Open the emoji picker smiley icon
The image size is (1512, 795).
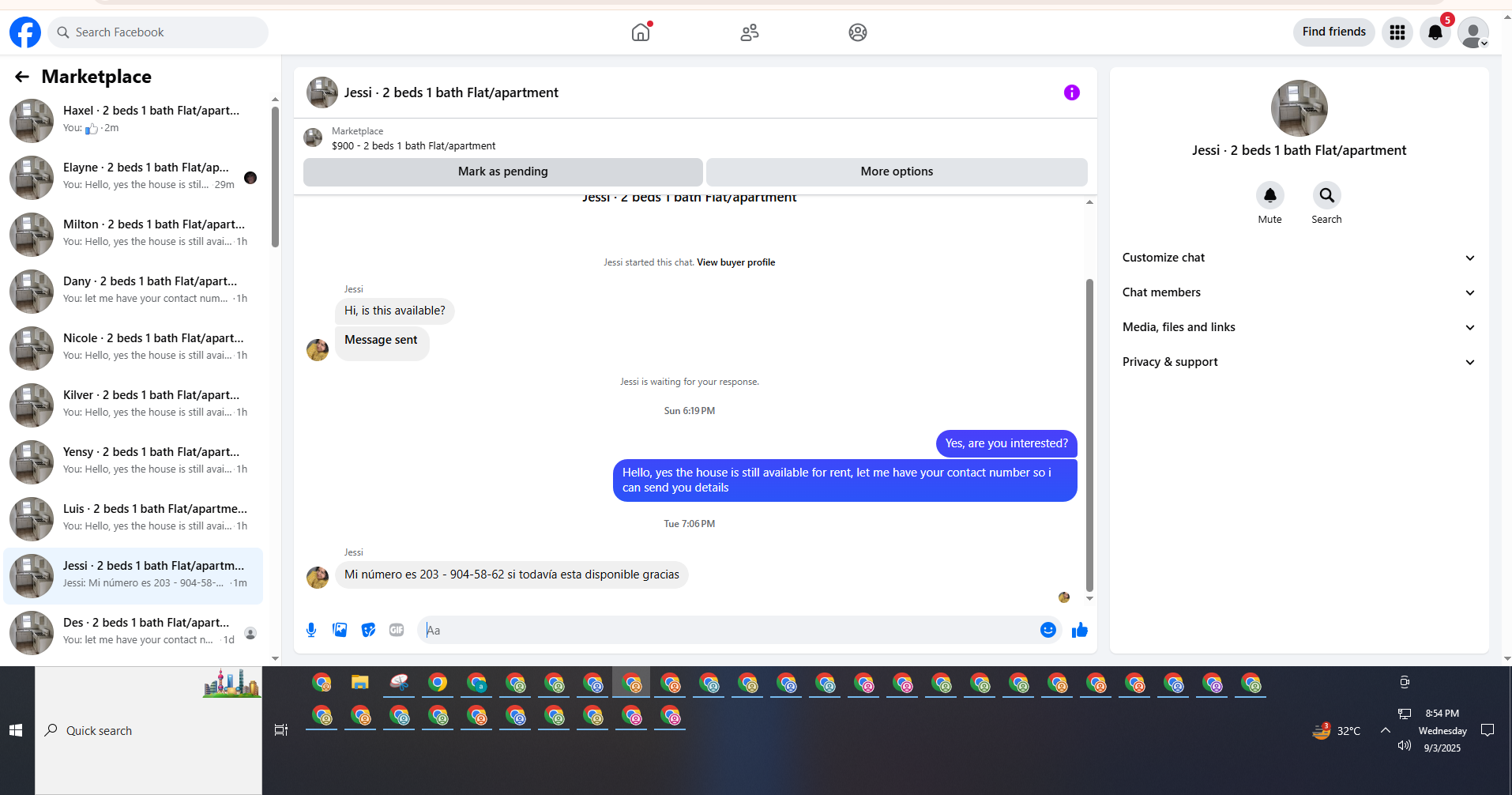(1048, 630)
